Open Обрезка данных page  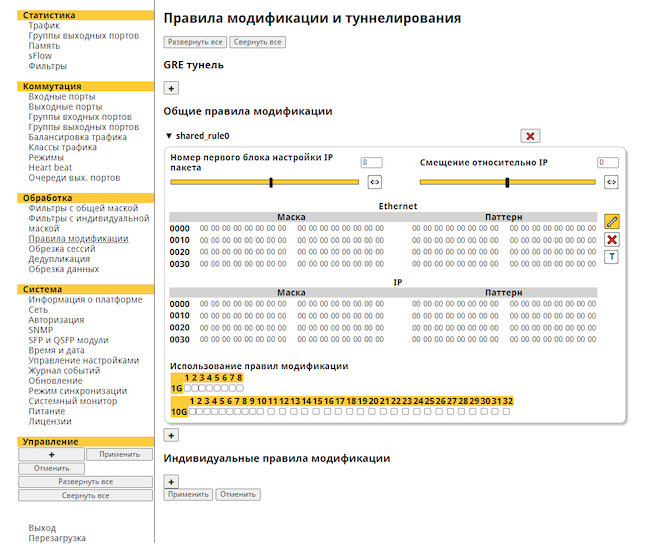[64, 269]
